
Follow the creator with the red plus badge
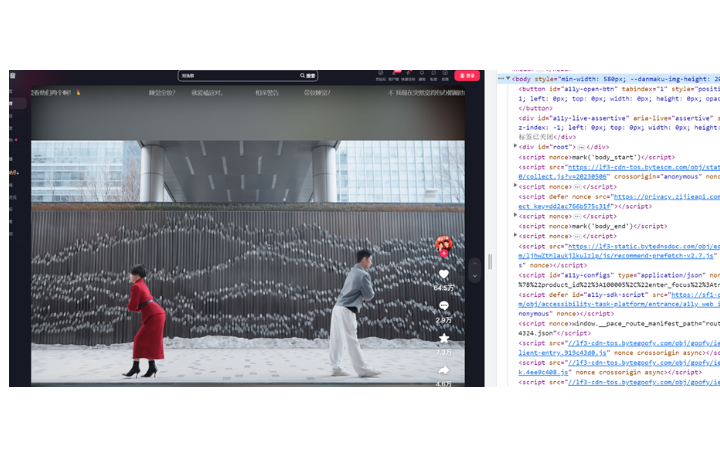coord(444,253)
